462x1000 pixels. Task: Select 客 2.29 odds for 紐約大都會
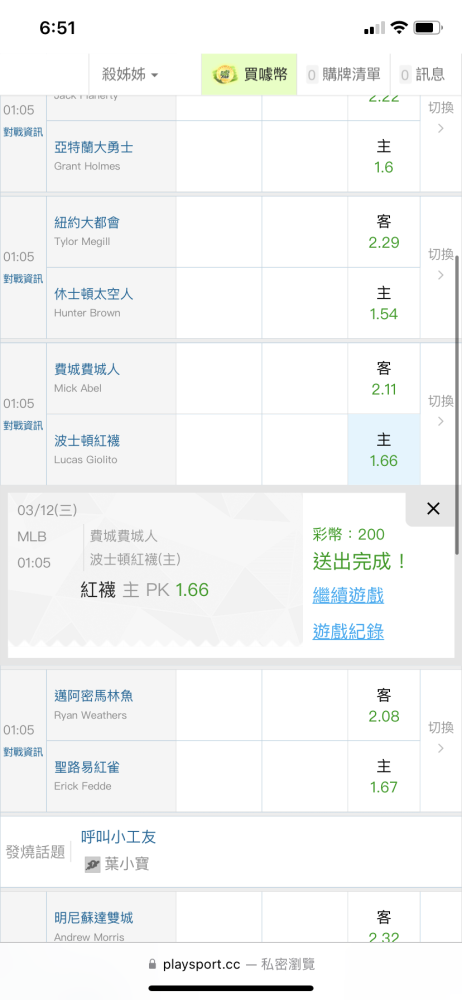(x=384, y=232)
